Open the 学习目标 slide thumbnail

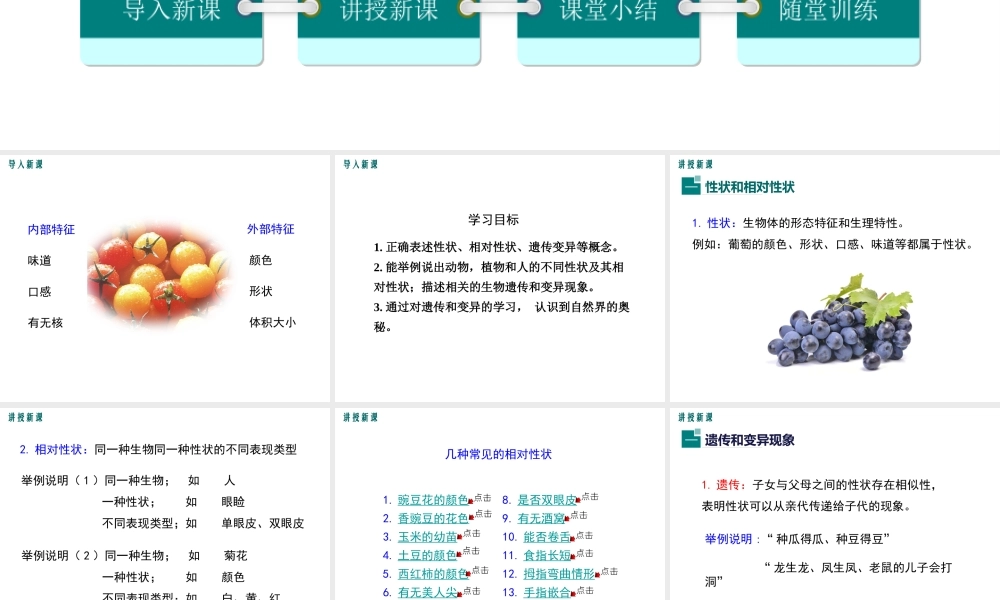click(x=499, y=278)
